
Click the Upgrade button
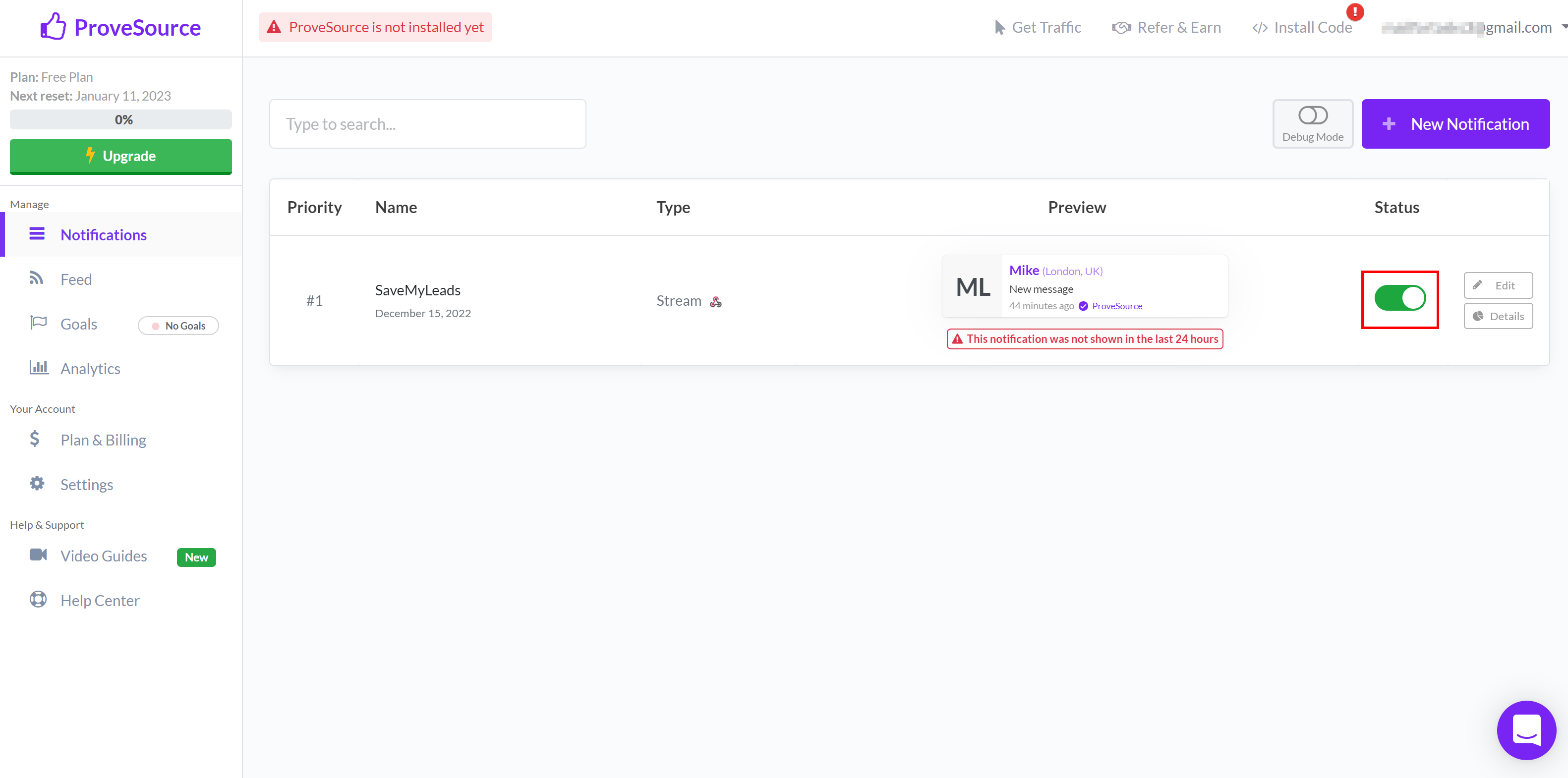click(121, 155)
